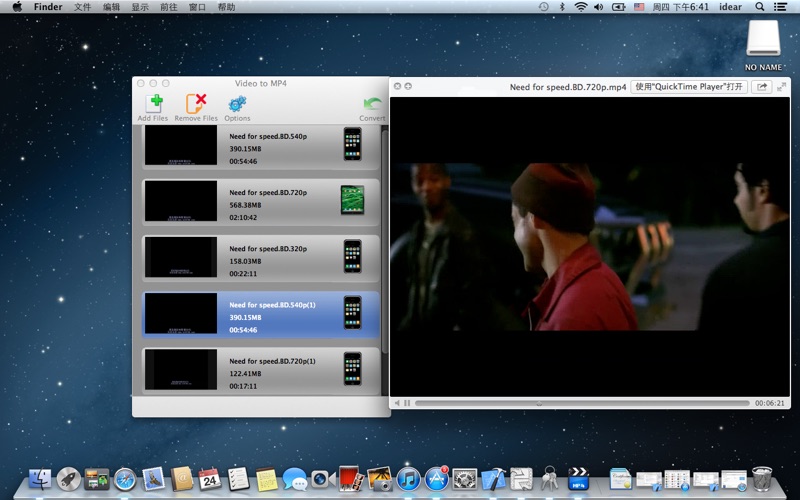Select video thumbnail of Need for speed.BD.540p
800x500 pixels.
pyautogui.click(x=181, y=145)
